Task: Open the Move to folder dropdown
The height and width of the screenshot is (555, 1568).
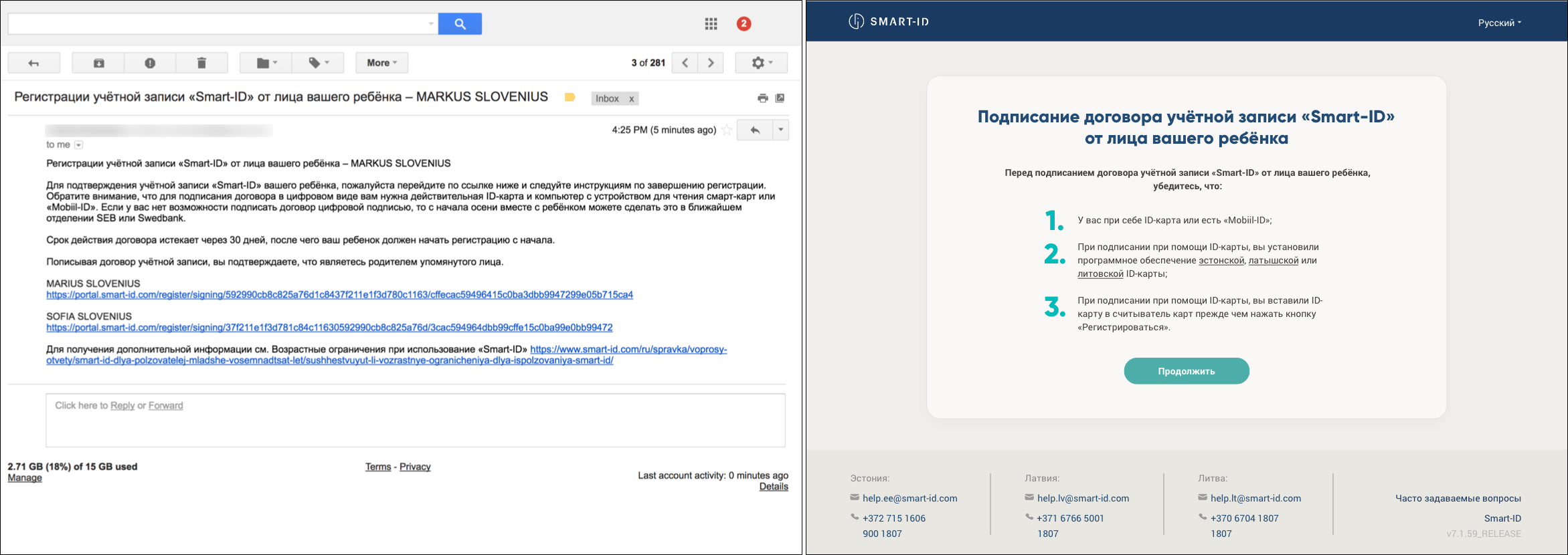Action: point(266,63)
